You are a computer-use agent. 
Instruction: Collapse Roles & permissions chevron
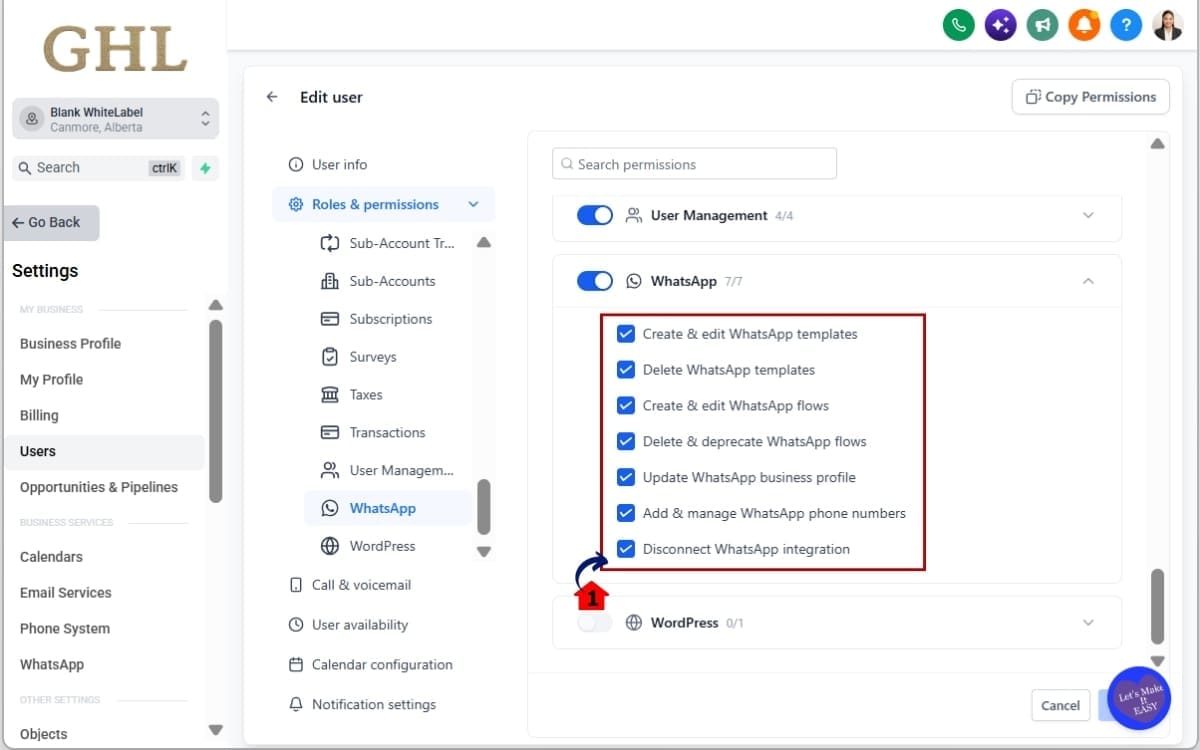click(x=473, y=204)
